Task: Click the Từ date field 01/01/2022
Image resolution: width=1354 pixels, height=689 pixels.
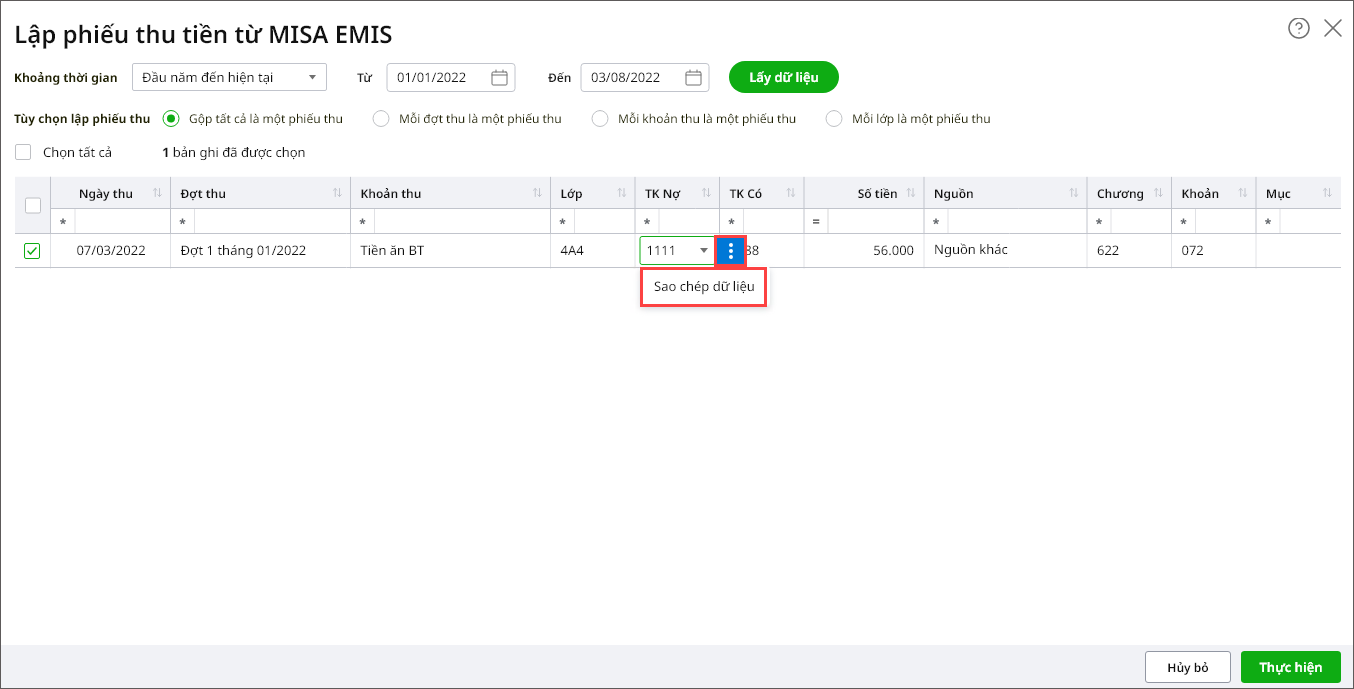Action: [x=451, y=77]
